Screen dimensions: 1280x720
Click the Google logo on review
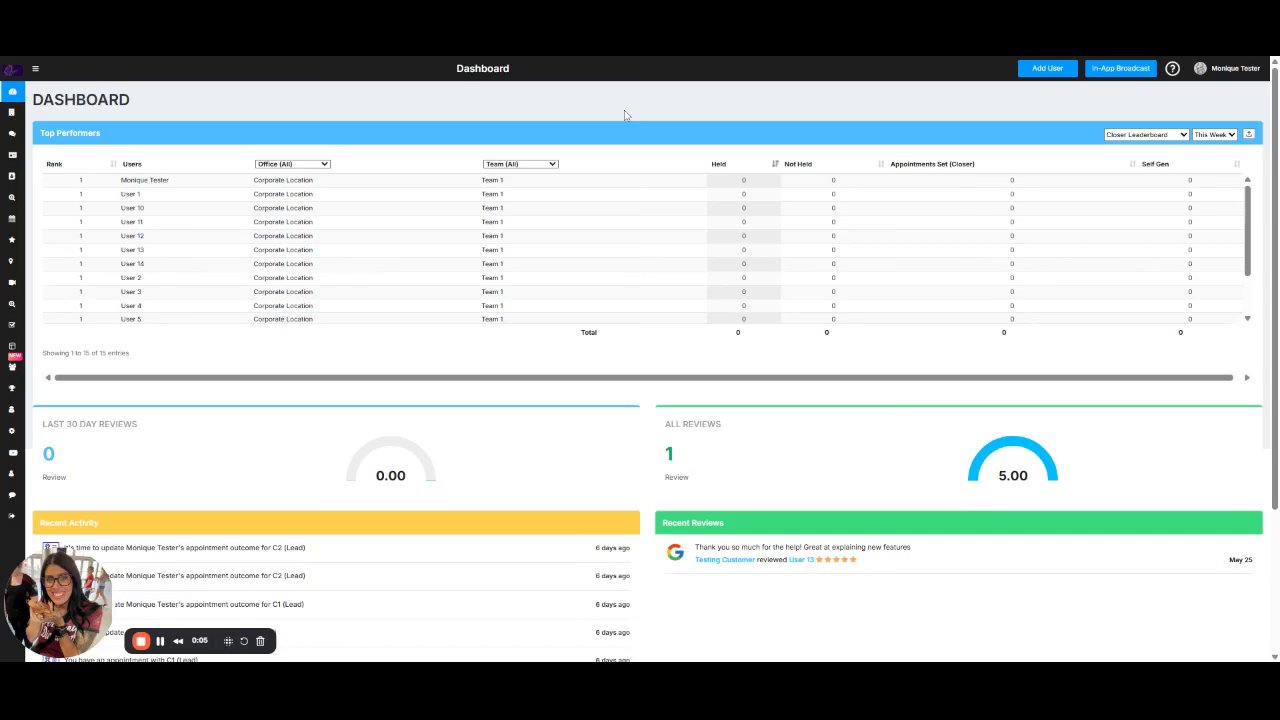[x=675, y=552]
